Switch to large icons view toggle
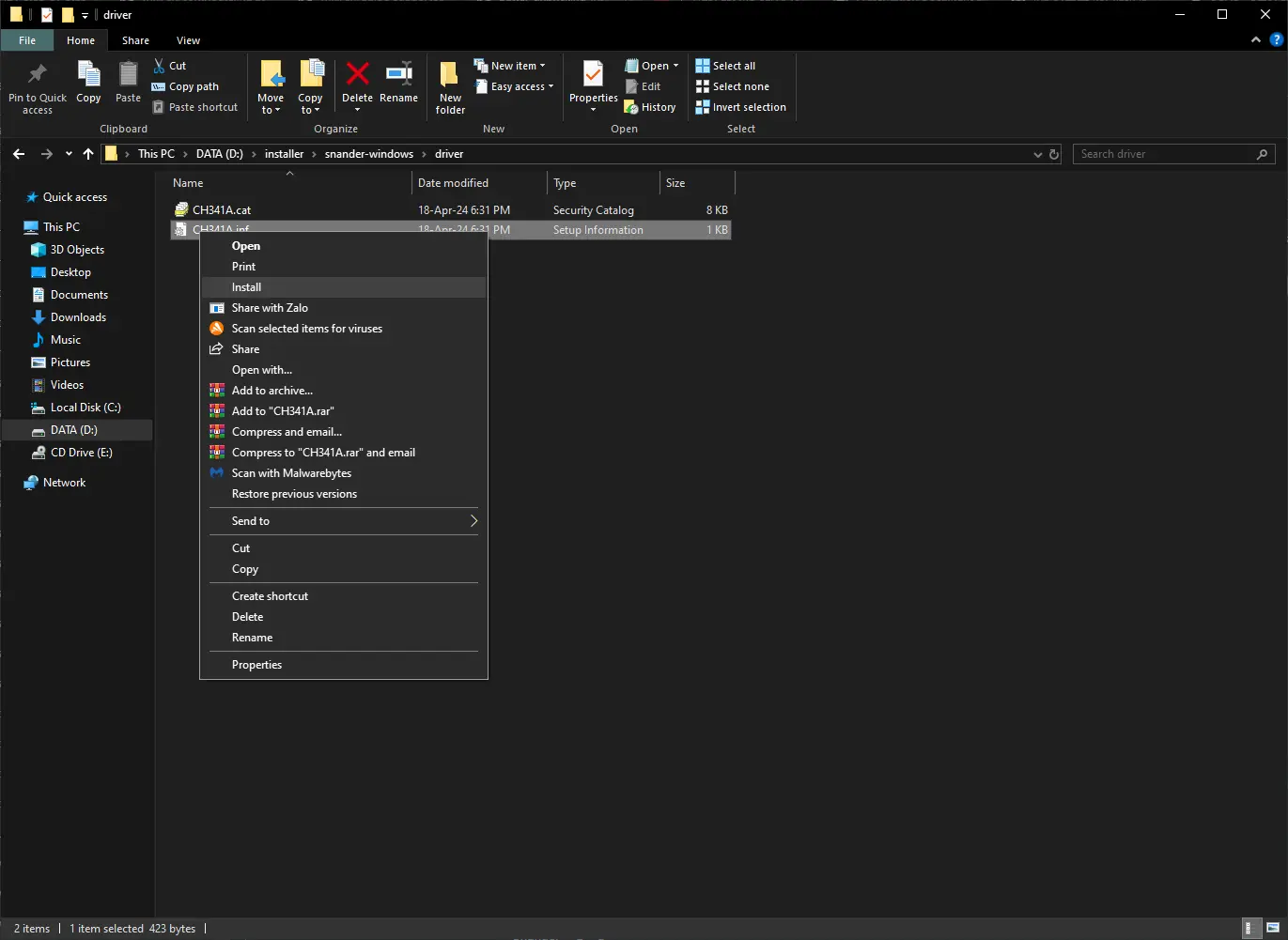The width and height of the screenshot is (1288, 940). point(1272,929)
